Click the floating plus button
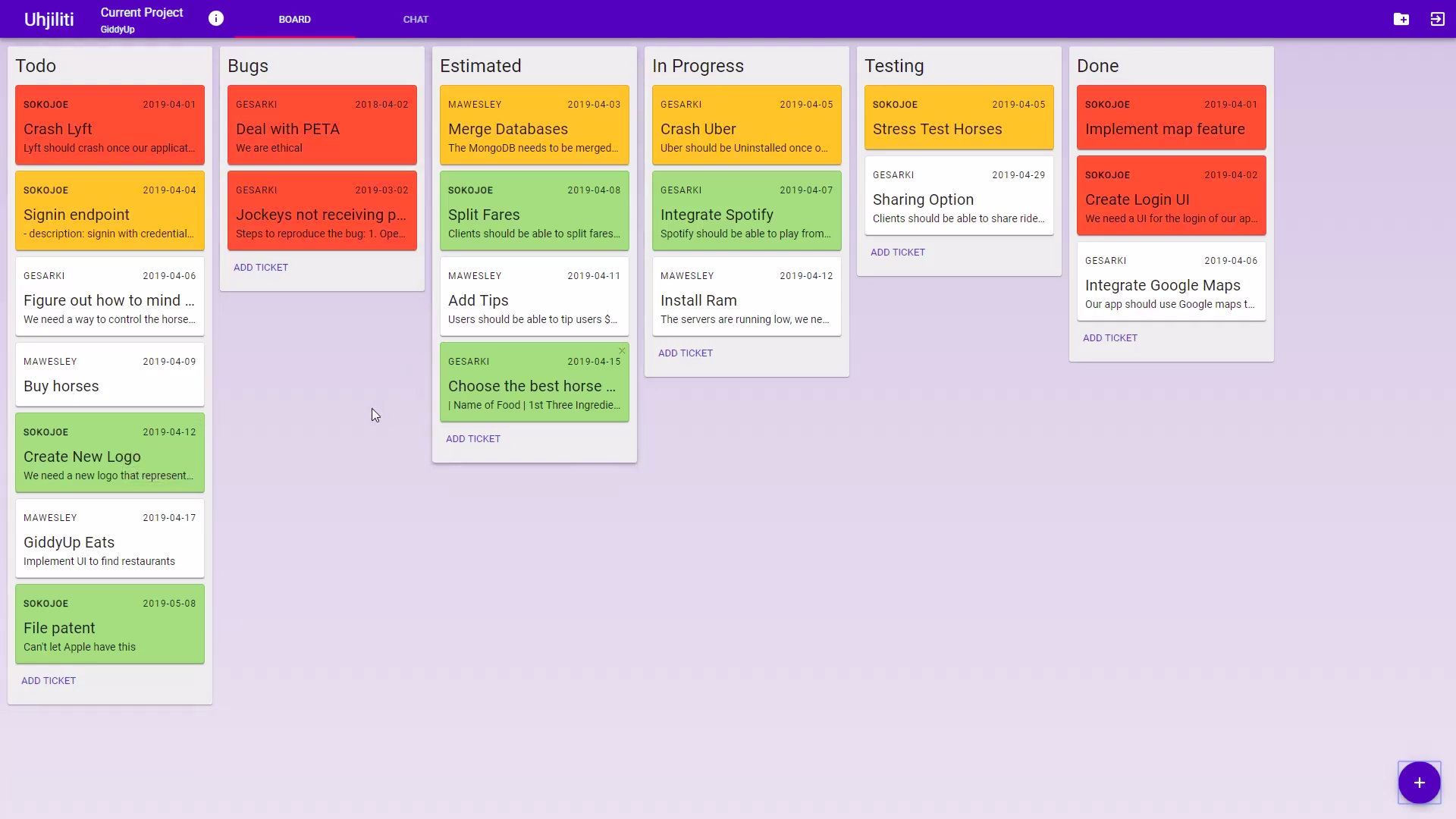 pyautogui.click(x=1419, y=783)
